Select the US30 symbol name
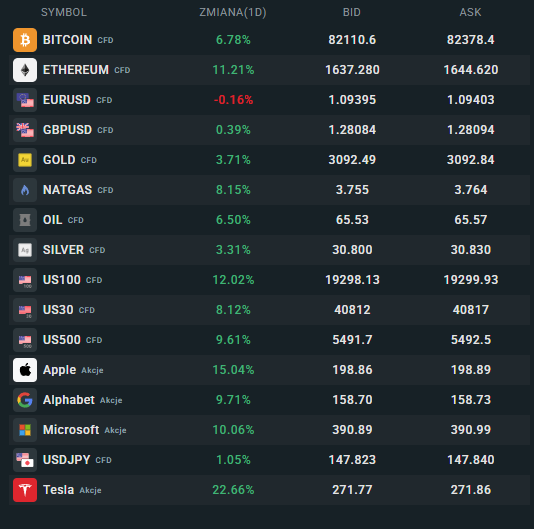Viewport: 534px width, 529px height. point(58,310)
